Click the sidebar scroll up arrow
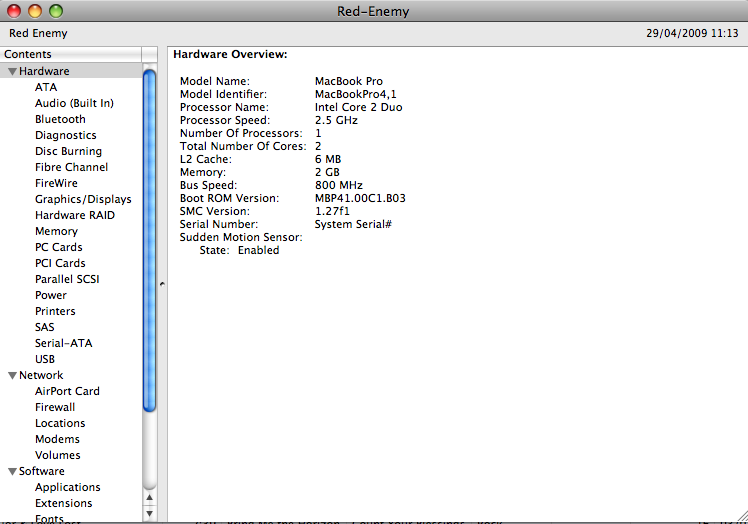The image size is (748, 524). [149, 497]
